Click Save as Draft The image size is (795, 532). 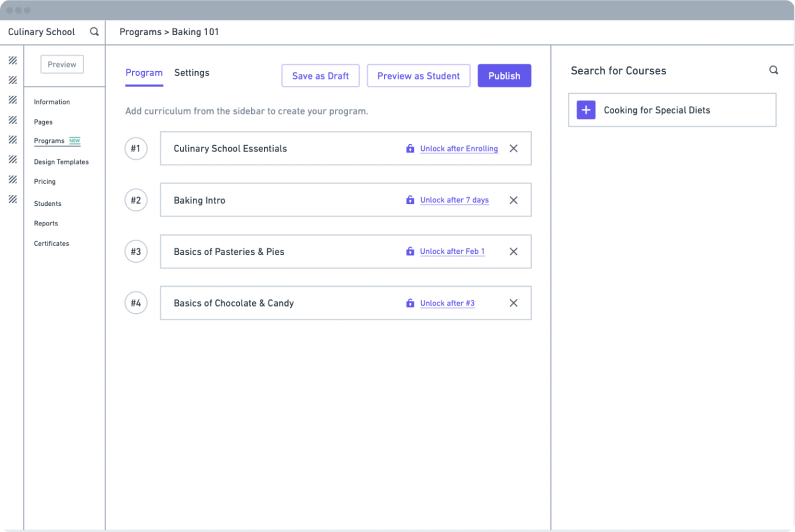[x=320, y=76]
